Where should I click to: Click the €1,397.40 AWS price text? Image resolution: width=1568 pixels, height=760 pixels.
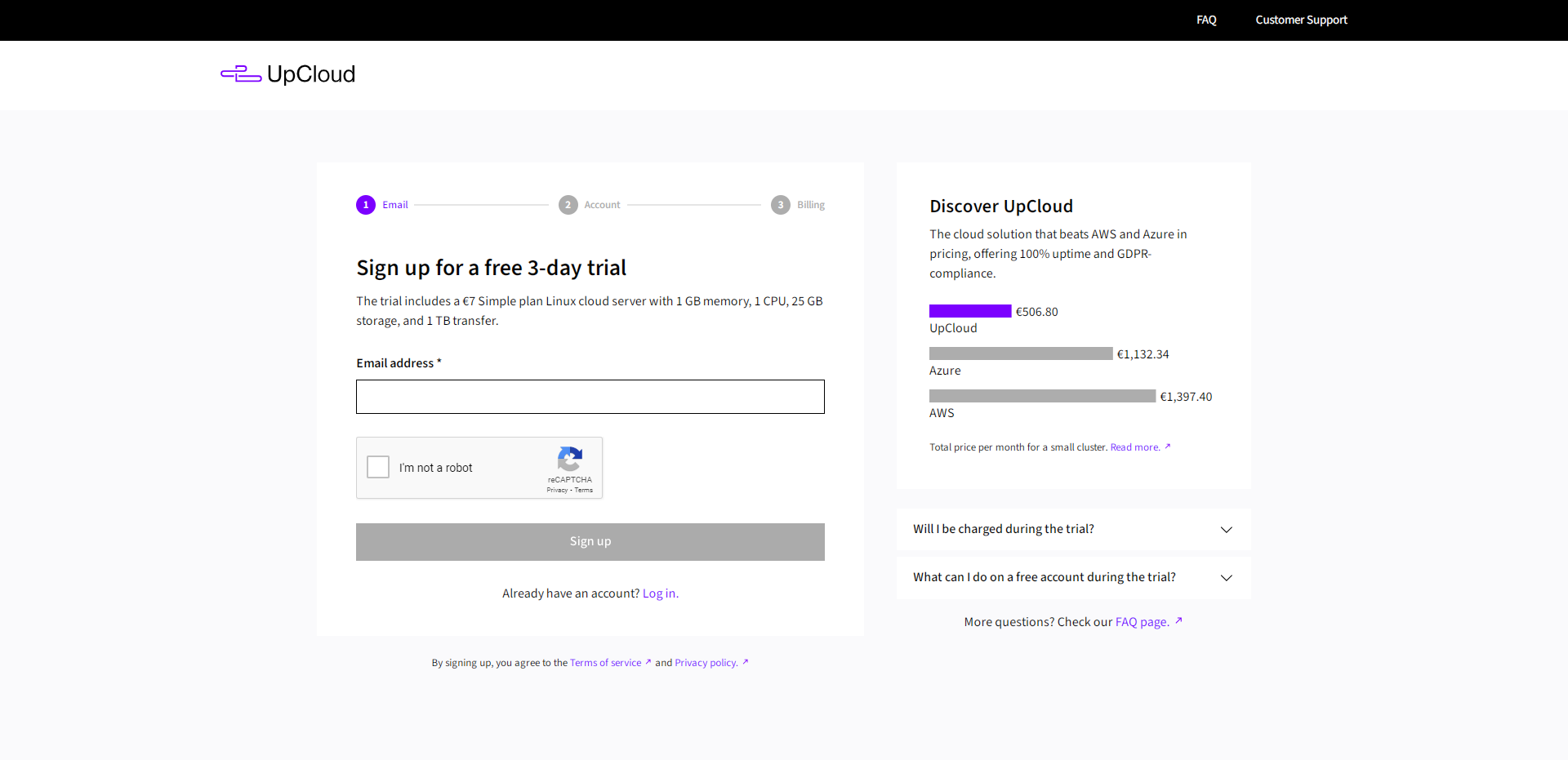[x=1186, y=397]
